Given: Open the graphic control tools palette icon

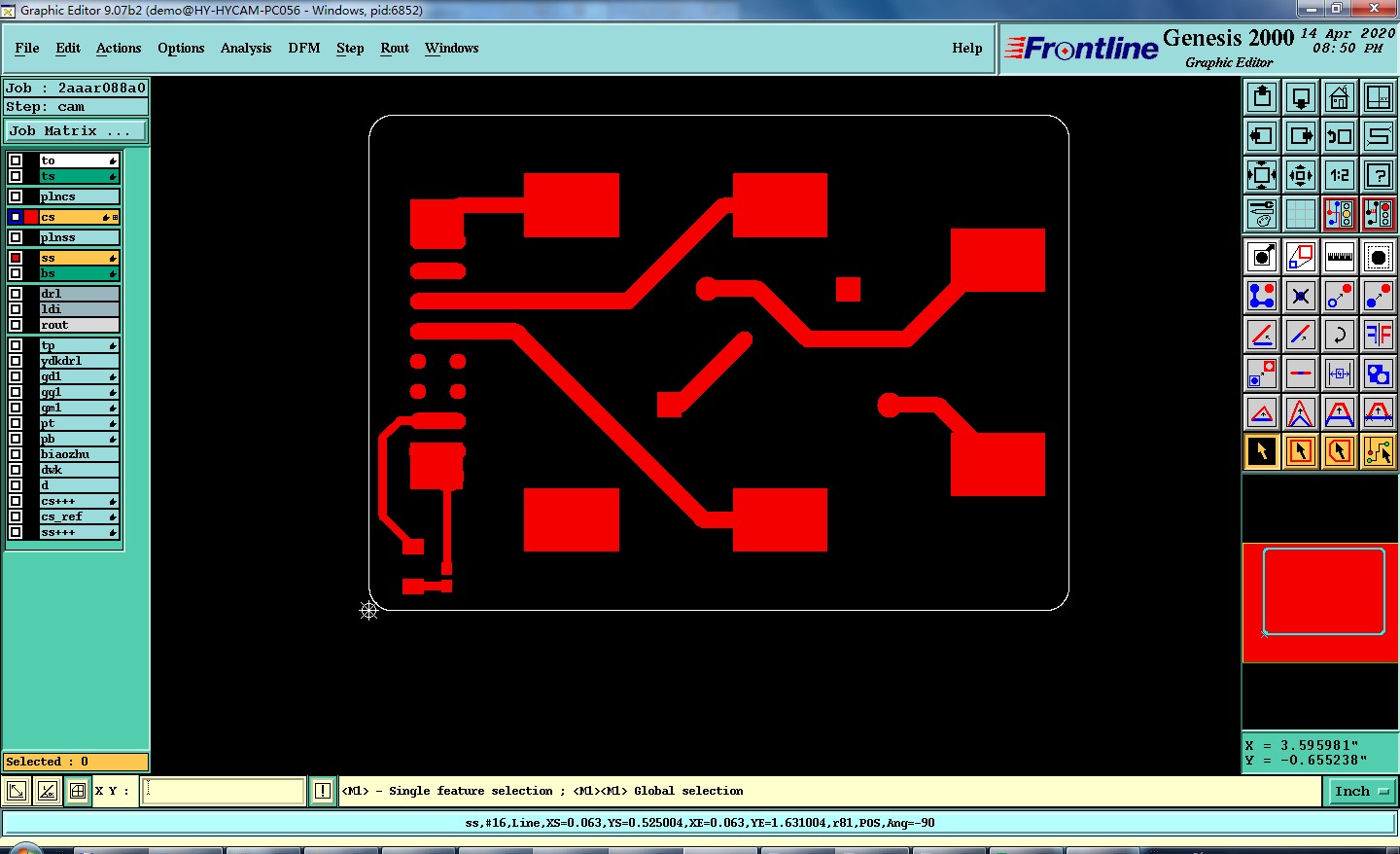Looking at the screenshot, I should click(1262, 214).
